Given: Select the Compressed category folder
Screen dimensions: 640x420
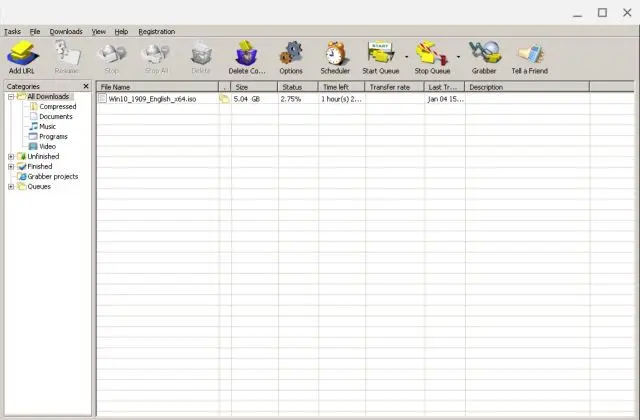Looking at the screenshot, I should point(57,106).
